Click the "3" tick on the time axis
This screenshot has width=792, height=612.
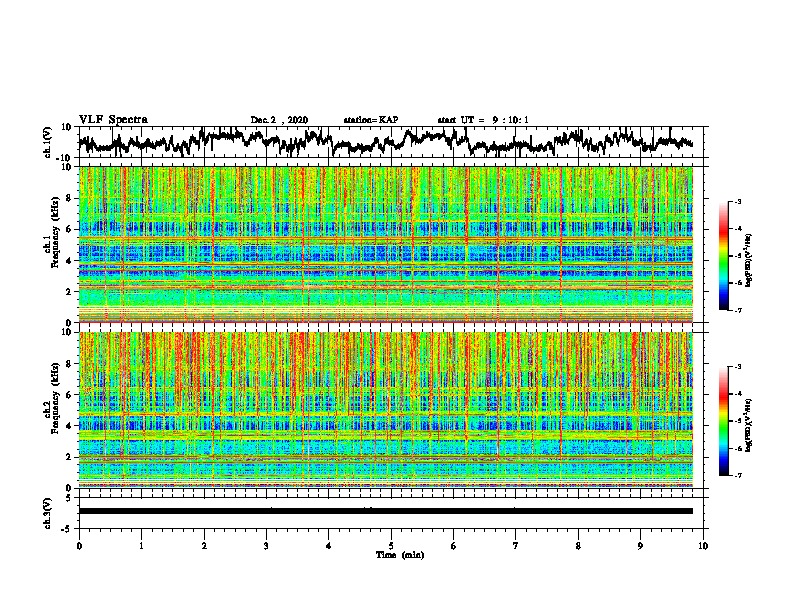[266, 546]
